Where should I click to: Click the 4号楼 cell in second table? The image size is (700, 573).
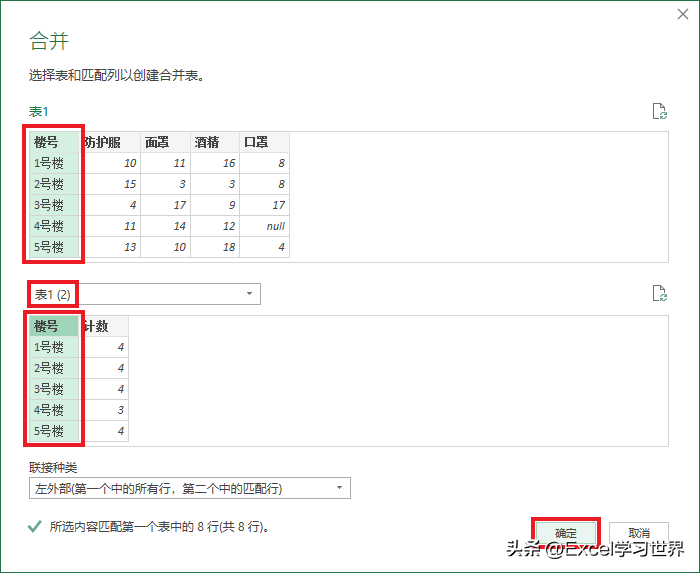pos(55,410)
